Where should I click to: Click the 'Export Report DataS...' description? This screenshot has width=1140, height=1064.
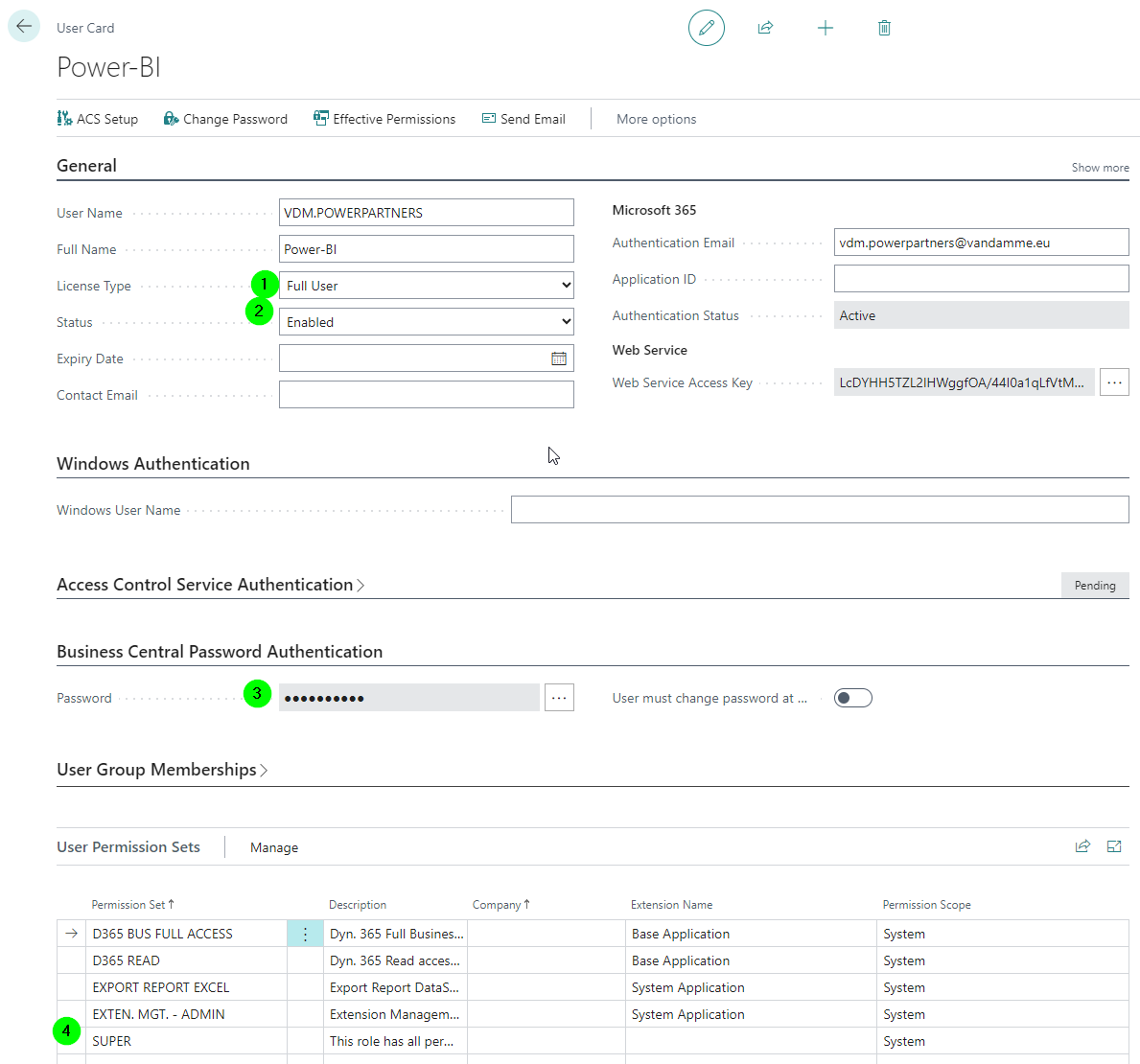click(395, 987)
